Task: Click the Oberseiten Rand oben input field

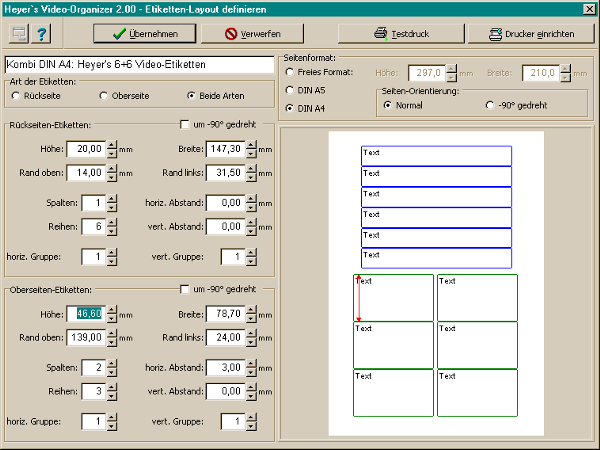Action: (x=84, y=337)
